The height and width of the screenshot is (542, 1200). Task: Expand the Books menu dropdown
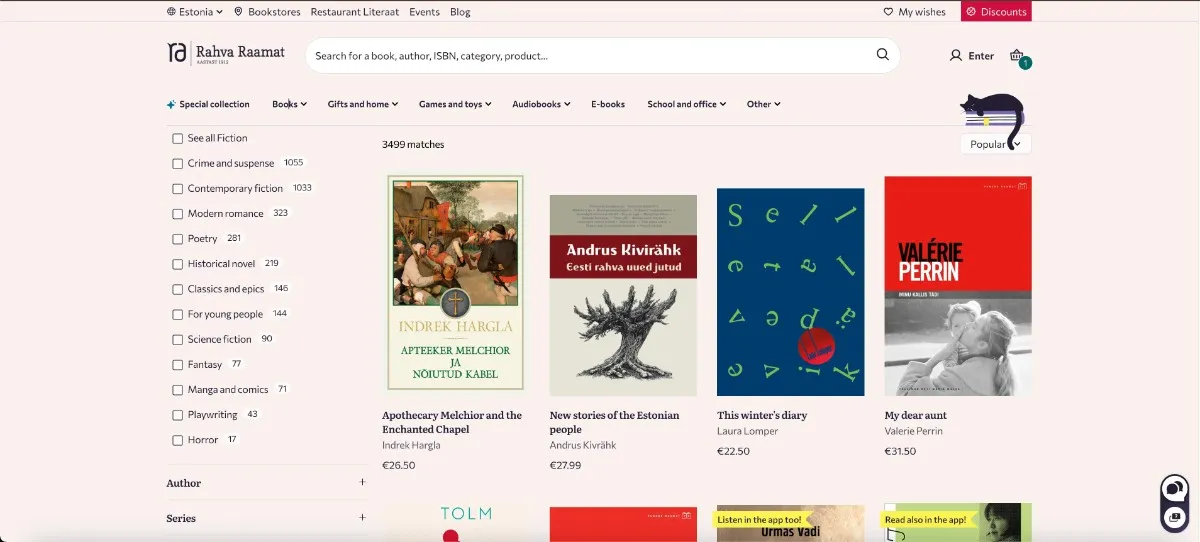(289, 104)
